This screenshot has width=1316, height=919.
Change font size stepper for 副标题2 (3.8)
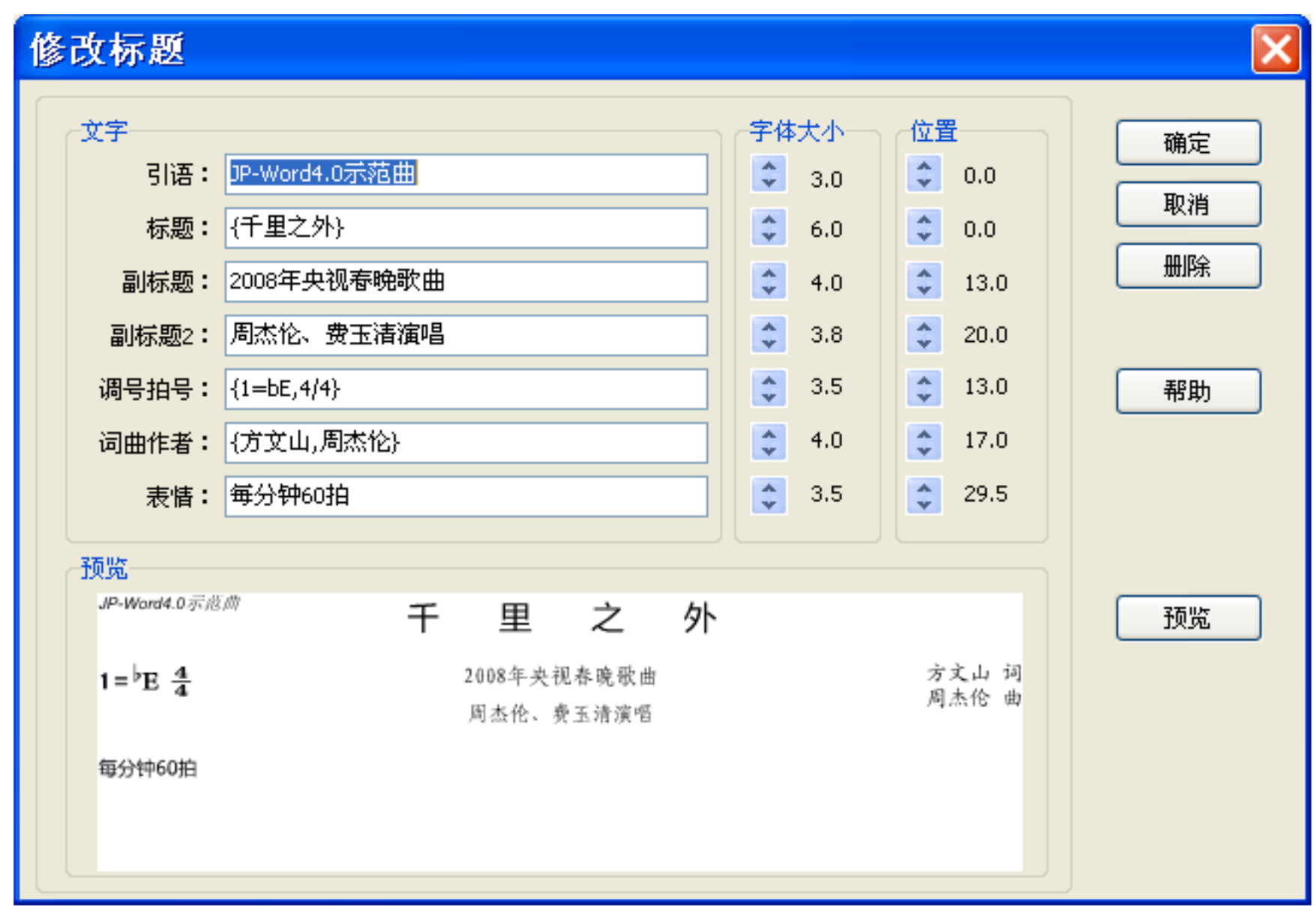click(769, 334)
